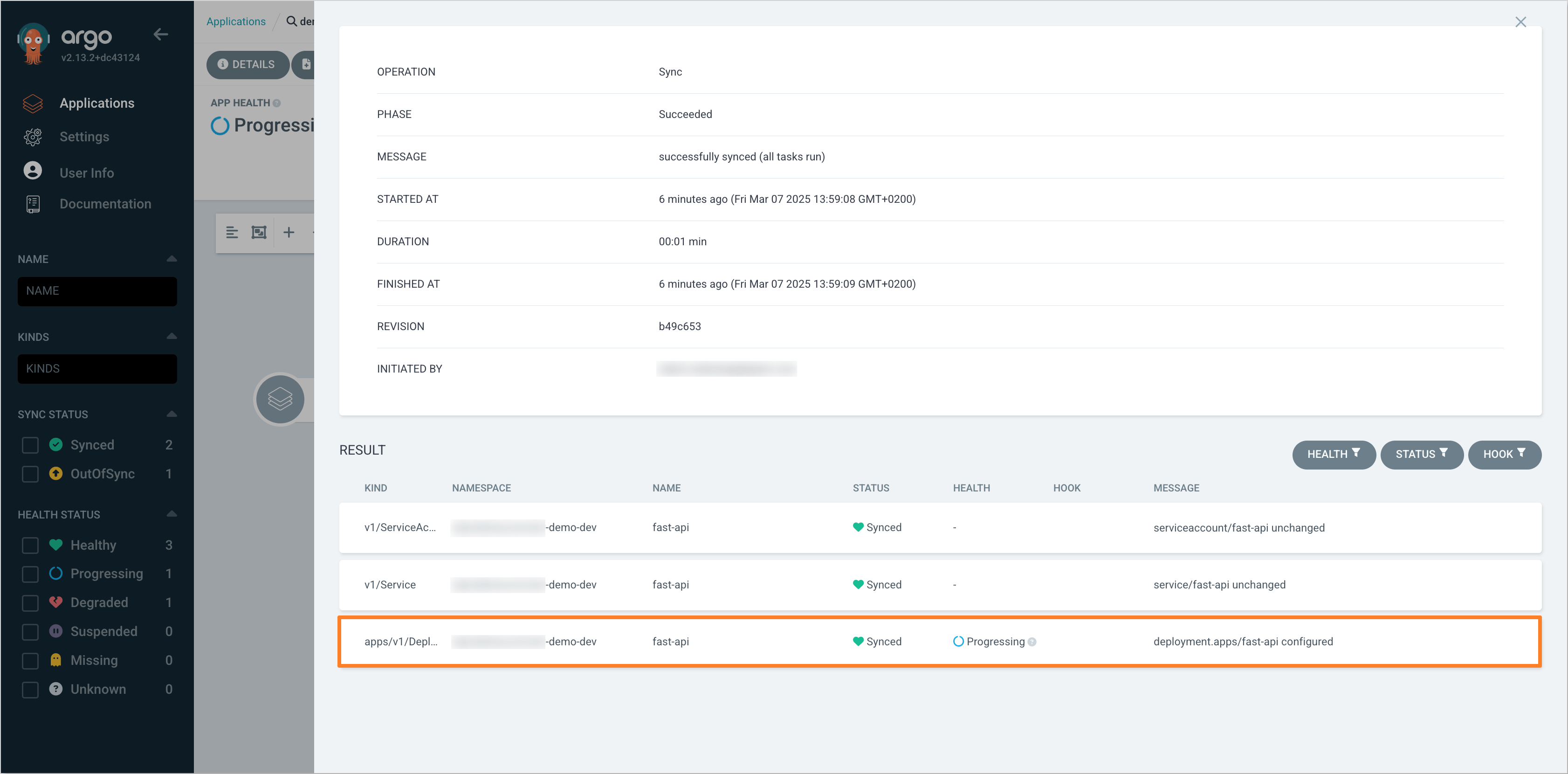The height and width of the screenshot is (774, 1568).
Task: Click the Documentation book icon
Action: (33, 204)
